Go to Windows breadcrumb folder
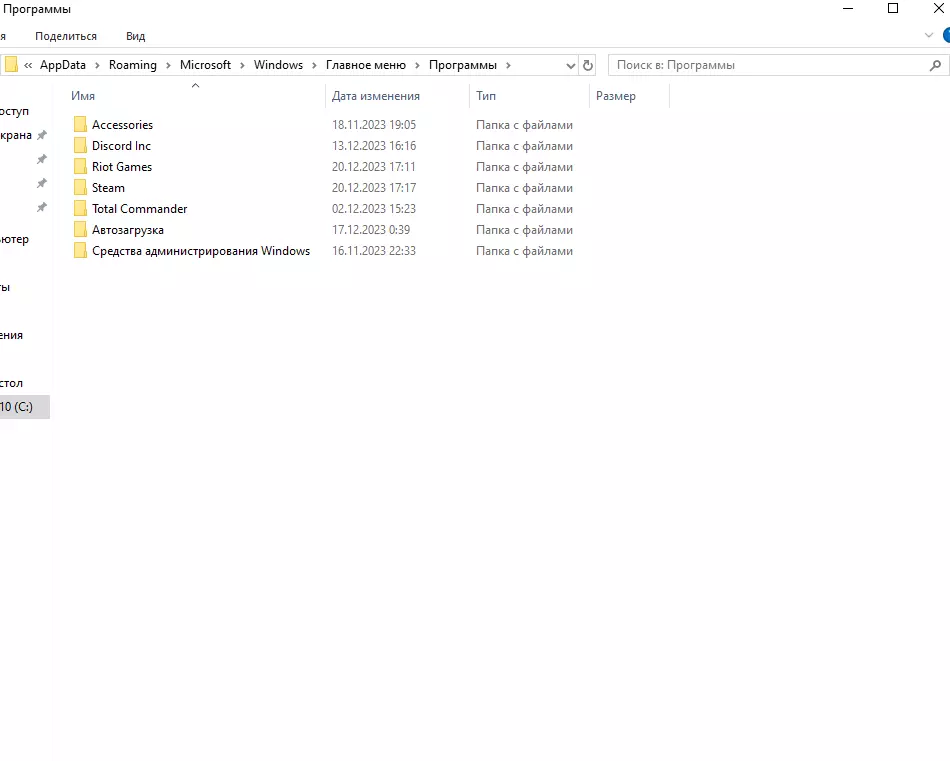Viewport: 950px width, 761px height. (278, 65)
